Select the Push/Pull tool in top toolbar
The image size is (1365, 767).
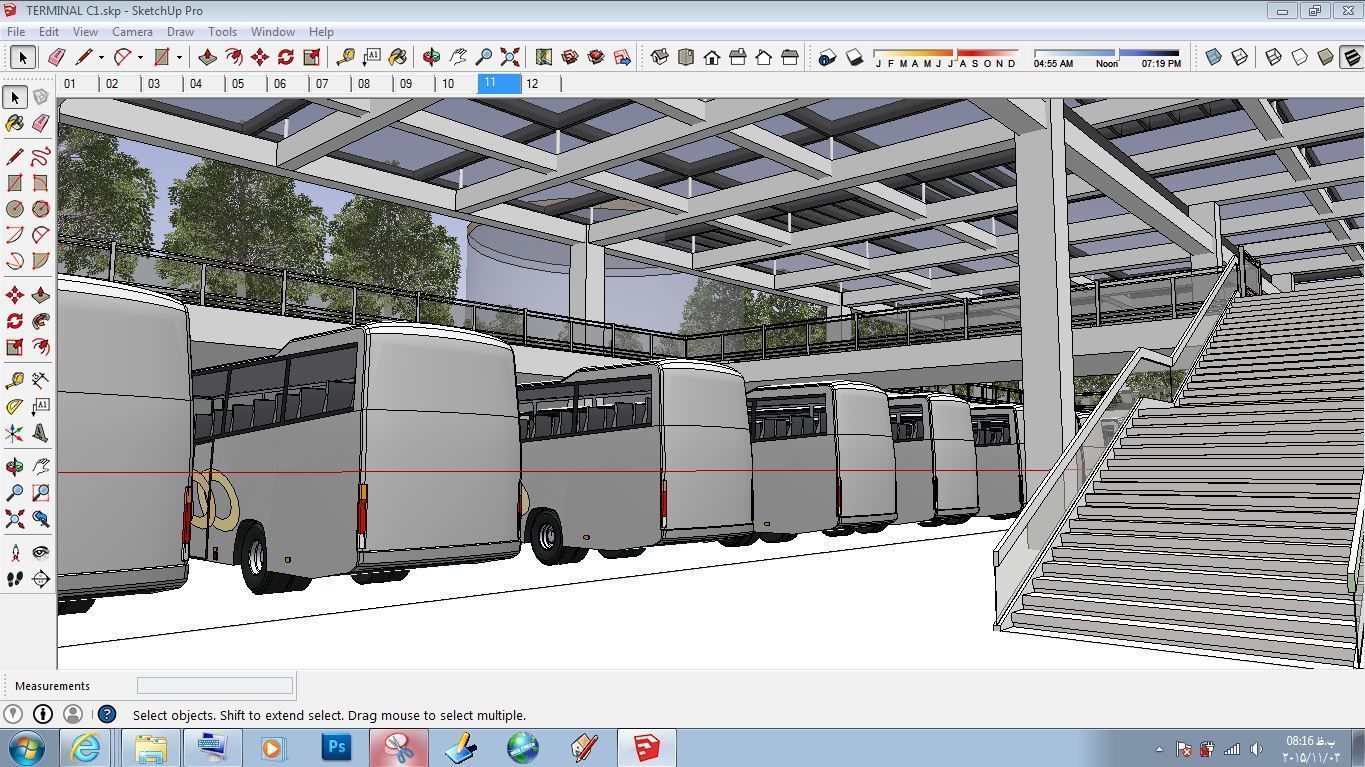(208, 57)
